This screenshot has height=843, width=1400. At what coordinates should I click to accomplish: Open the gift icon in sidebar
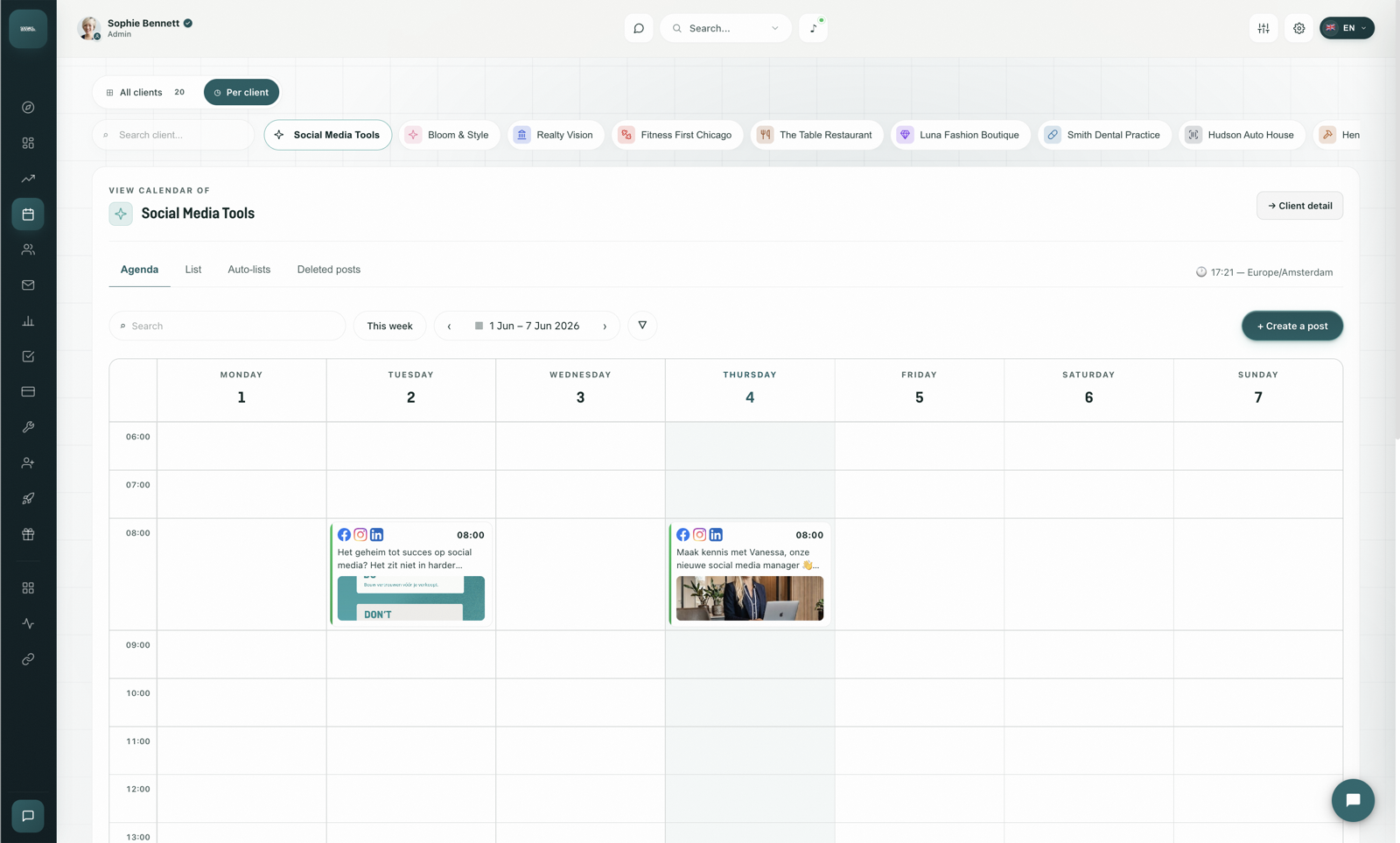pyautogui.click(x=28, y=534)
